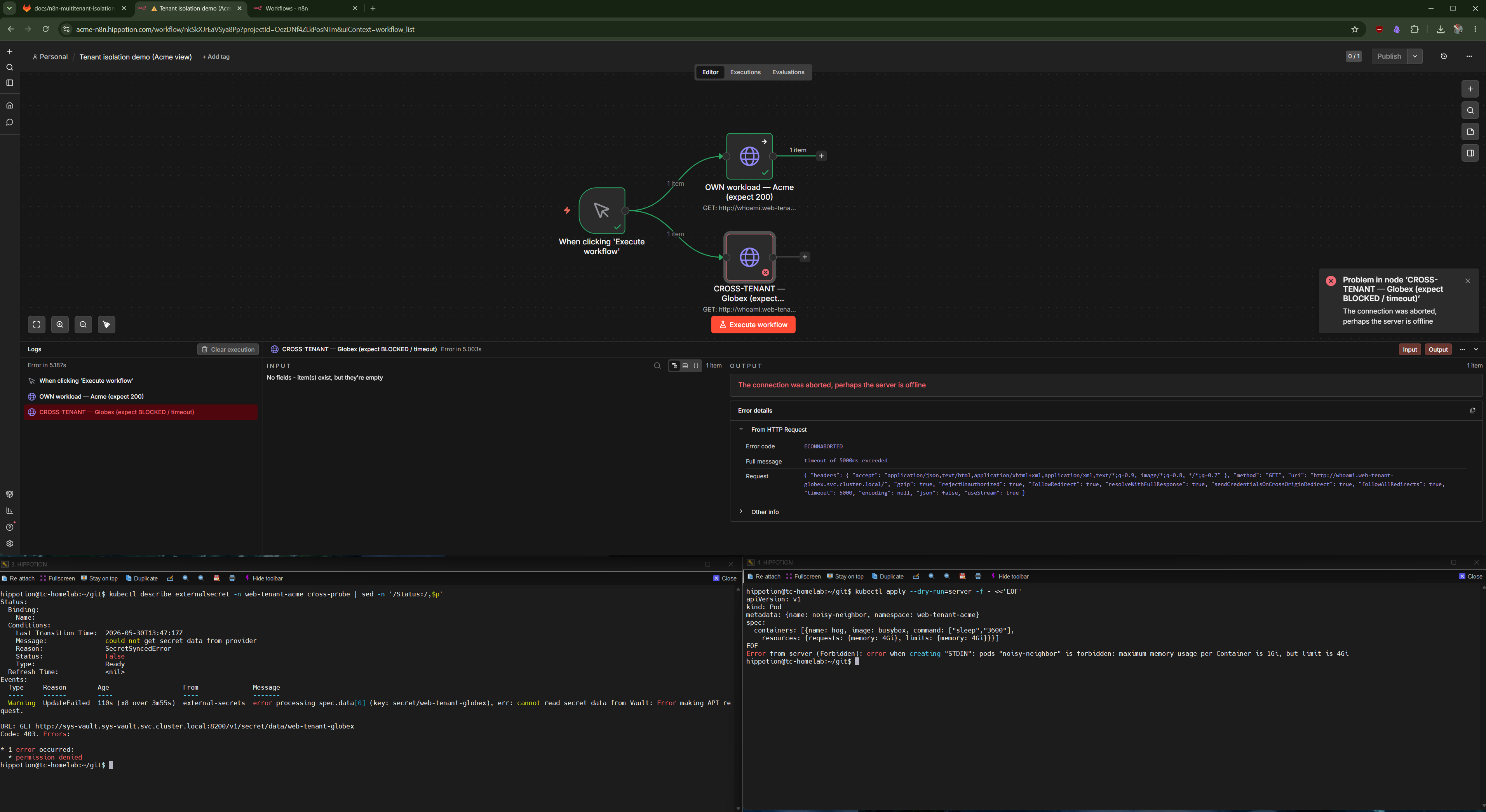
Task: Open the chat icon in the left sidebar
Action: pos(10,122)
